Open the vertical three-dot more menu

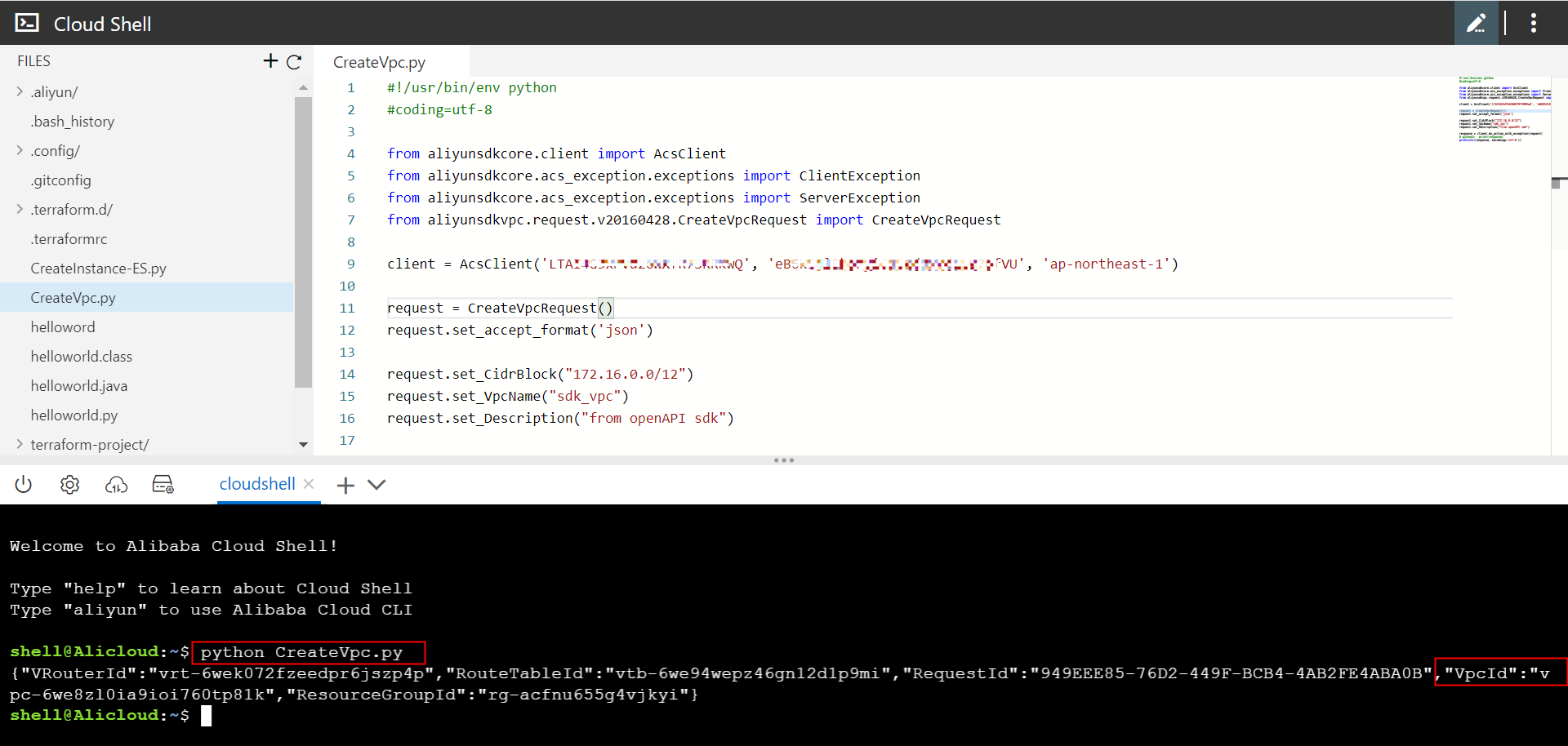1533,23
